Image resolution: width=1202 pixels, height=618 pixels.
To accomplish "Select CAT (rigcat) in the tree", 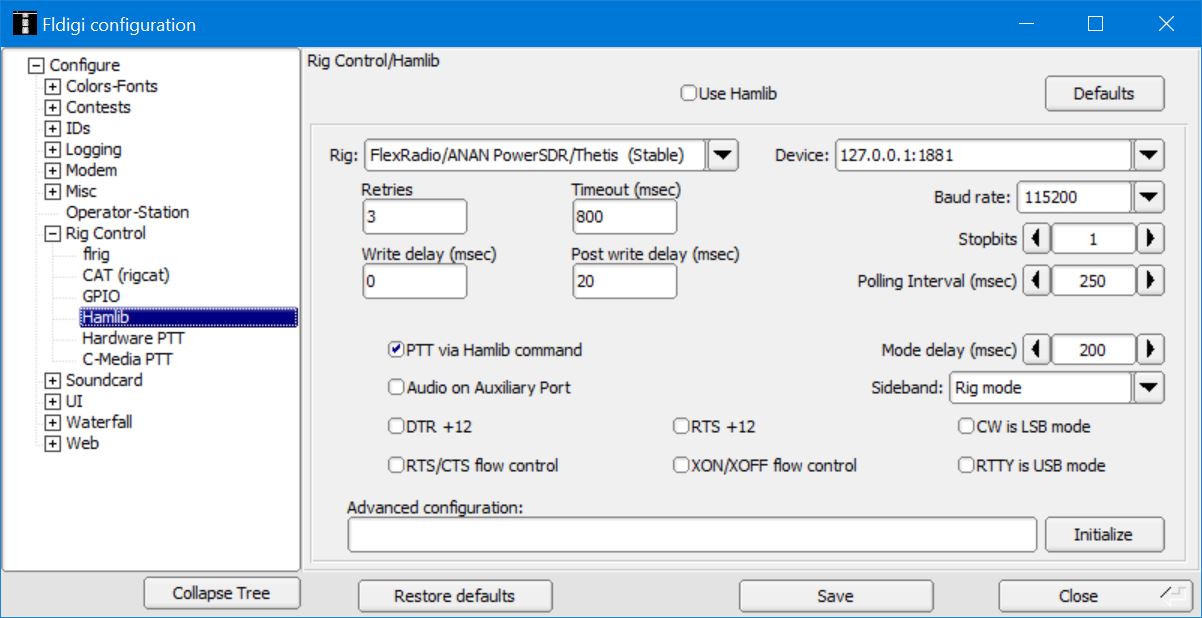I will click(x=119, y=275).
